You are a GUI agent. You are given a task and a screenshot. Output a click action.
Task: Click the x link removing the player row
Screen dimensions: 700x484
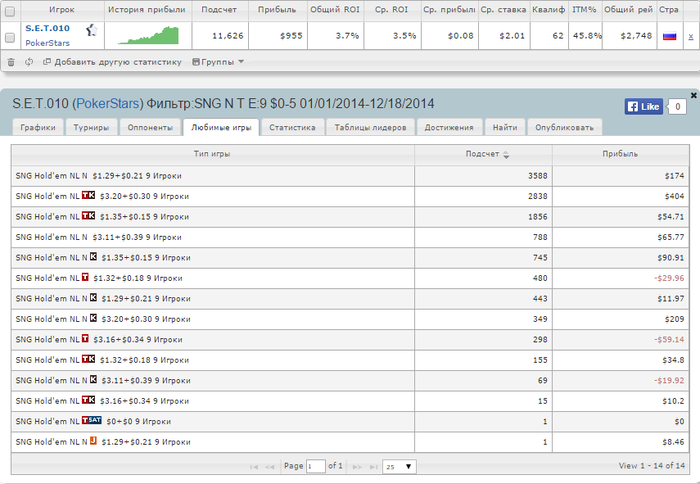[x=691, y=37]
